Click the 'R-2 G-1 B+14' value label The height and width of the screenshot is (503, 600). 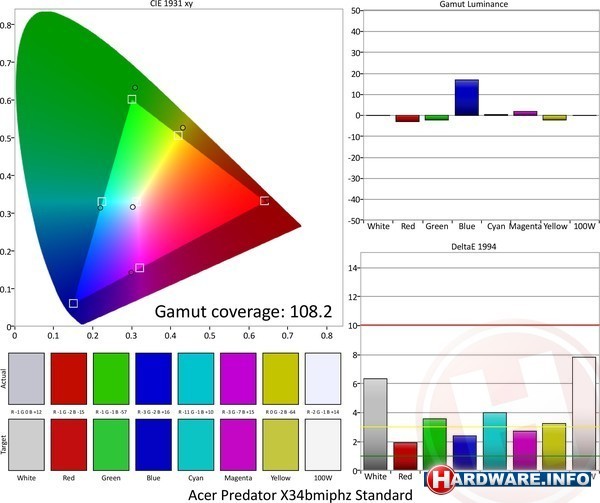tap(323, 412)
